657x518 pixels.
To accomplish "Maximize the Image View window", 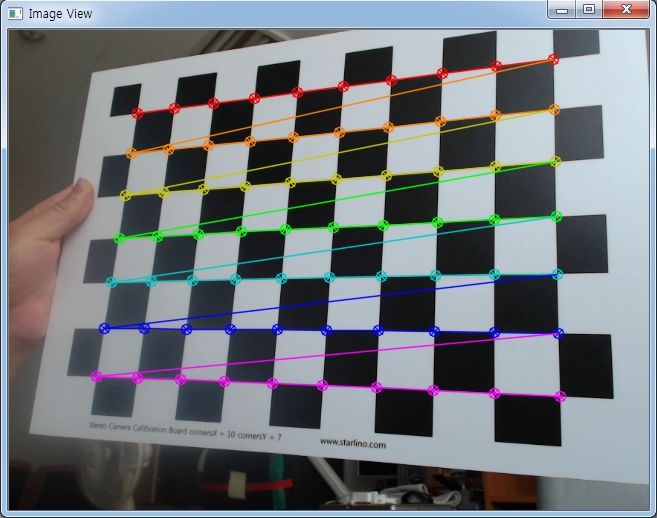I will point(589,10).
